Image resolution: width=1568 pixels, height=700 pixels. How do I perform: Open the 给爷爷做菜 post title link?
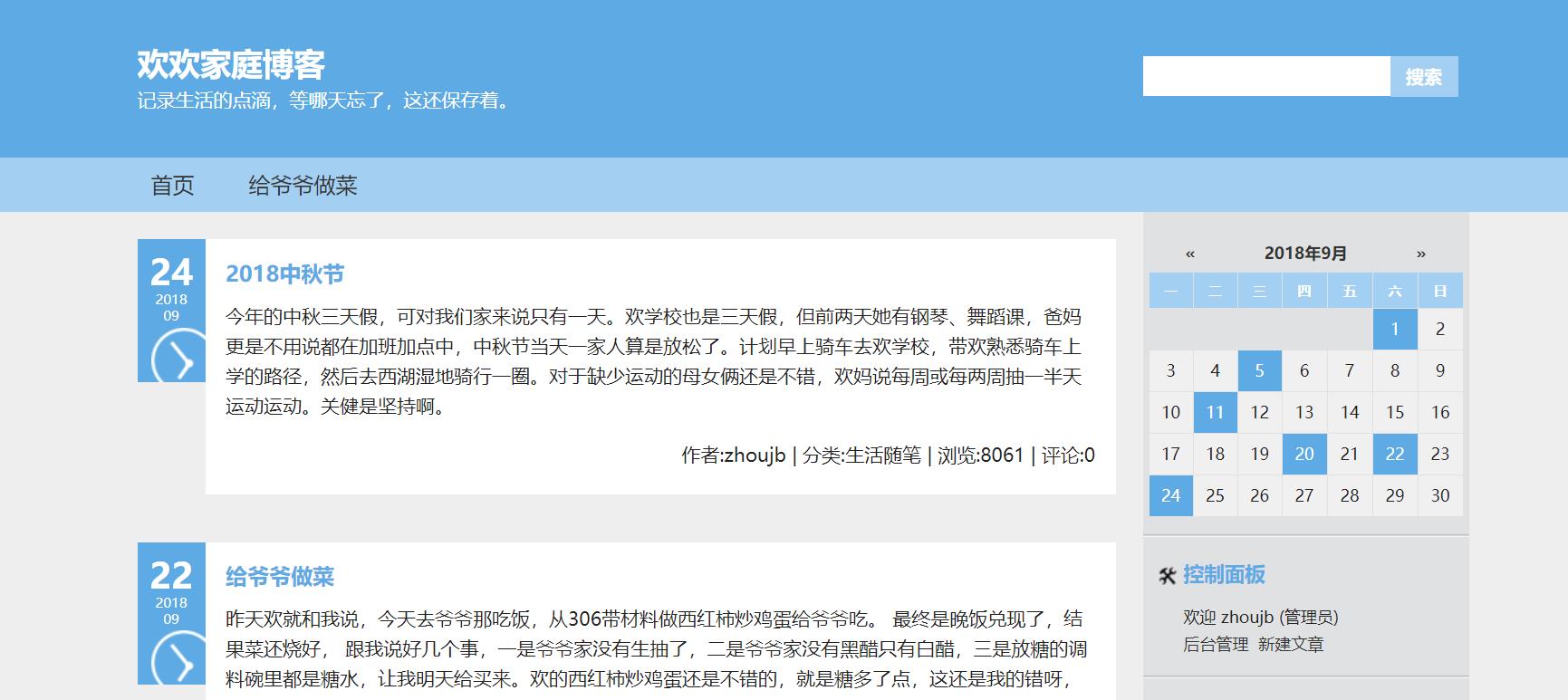point(280,577)
